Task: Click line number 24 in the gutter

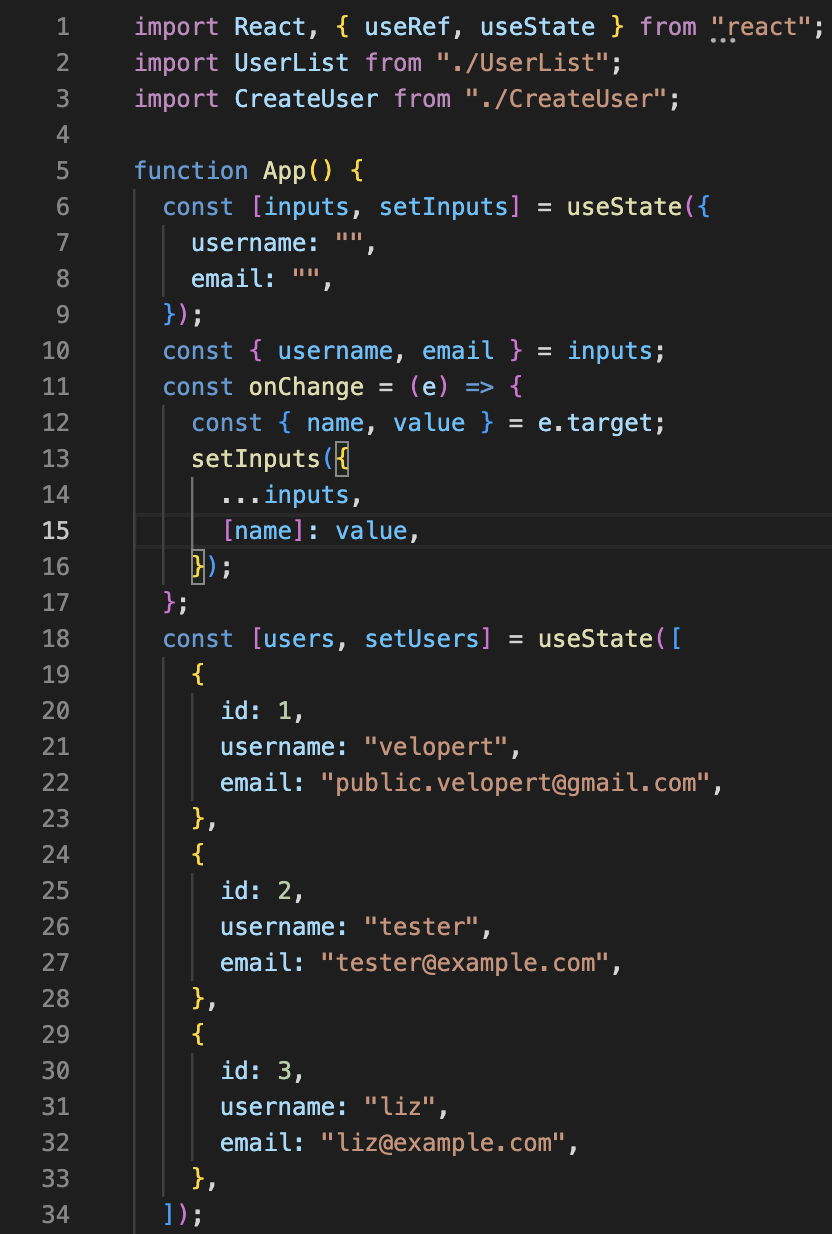Action: click(x=56, y=855)
